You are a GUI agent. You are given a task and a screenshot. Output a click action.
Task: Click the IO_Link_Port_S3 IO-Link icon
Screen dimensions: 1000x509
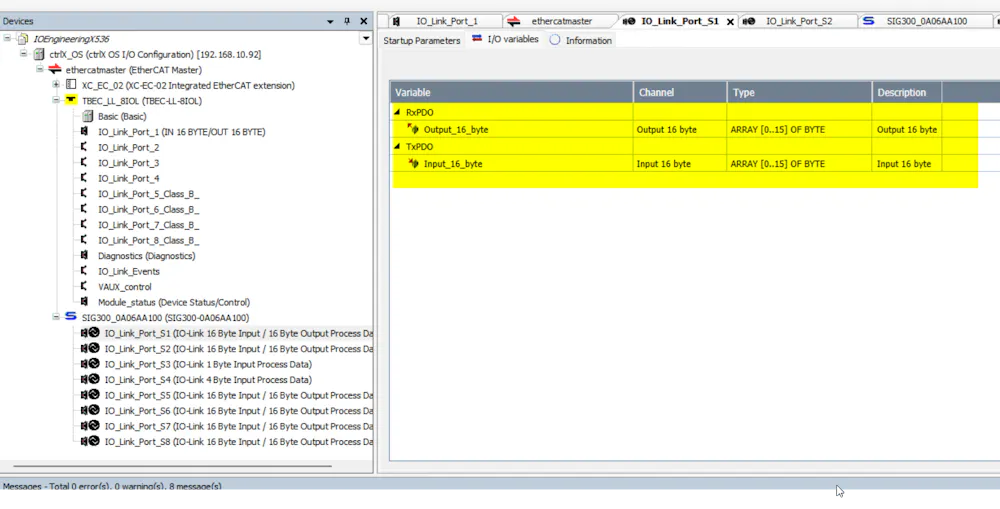click(91, 364)
